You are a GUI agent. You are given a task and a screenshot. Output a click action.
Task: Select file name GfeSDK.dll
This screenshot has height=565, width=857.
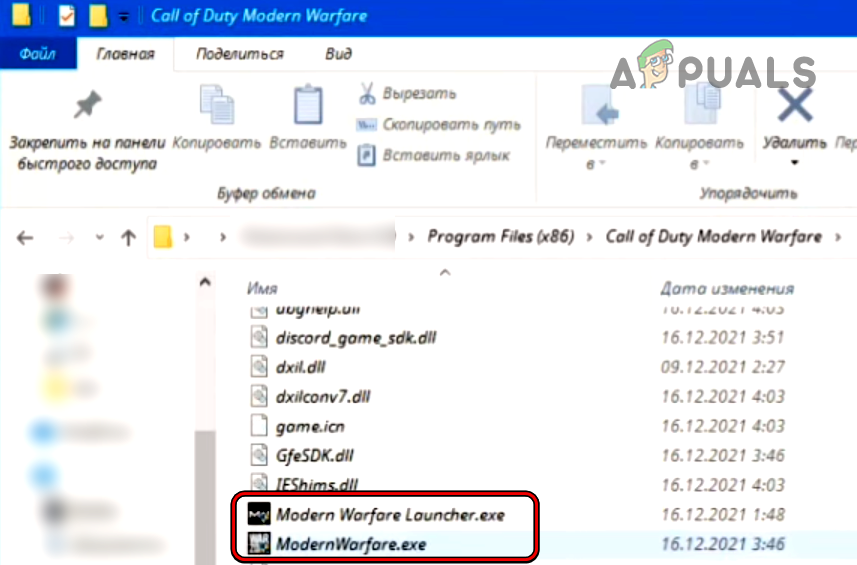point(315,456)
